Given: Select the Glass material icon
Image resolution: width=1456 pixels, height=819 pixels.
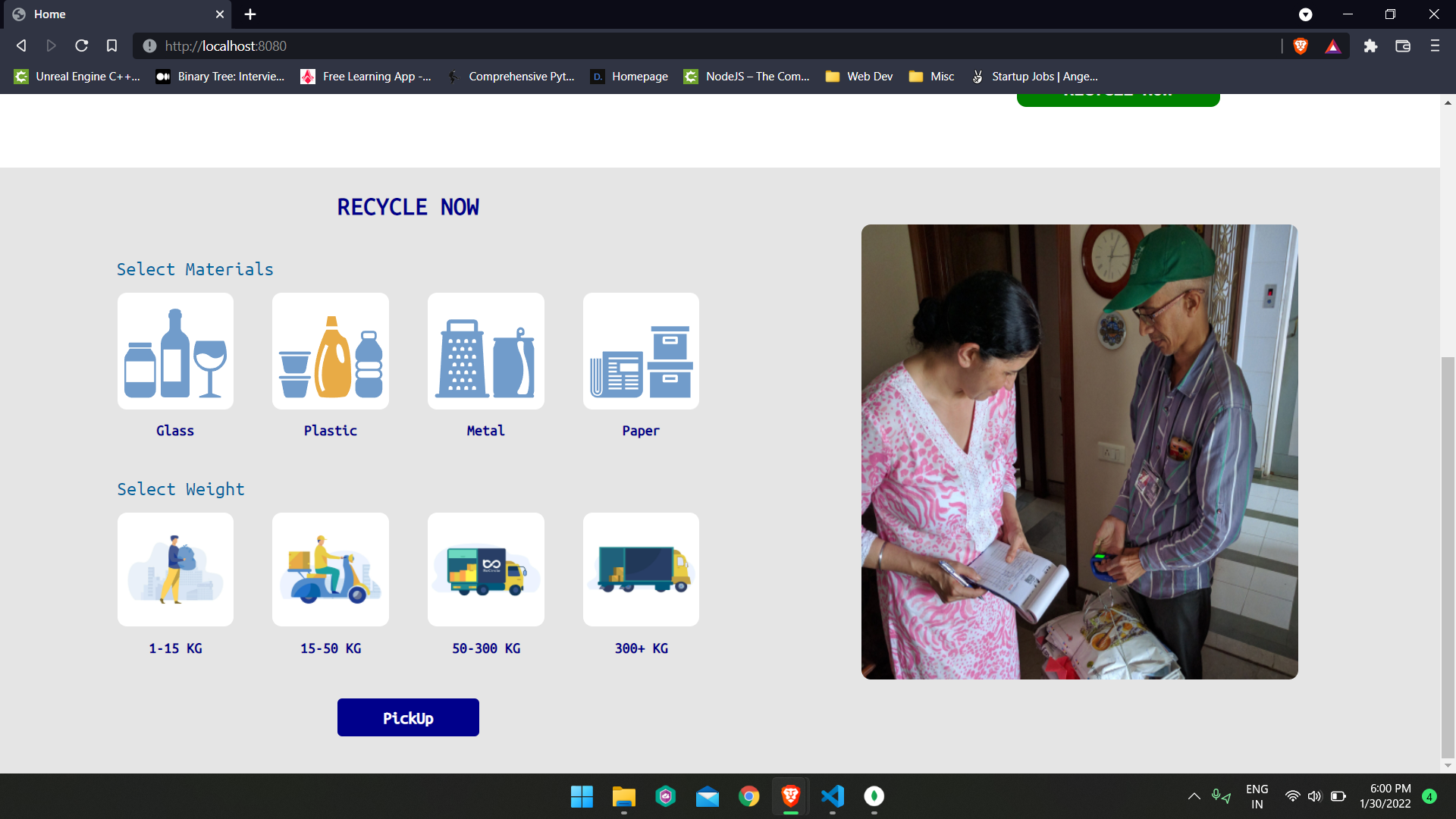Looking at the screenshot, I should [x=175, y=351].
